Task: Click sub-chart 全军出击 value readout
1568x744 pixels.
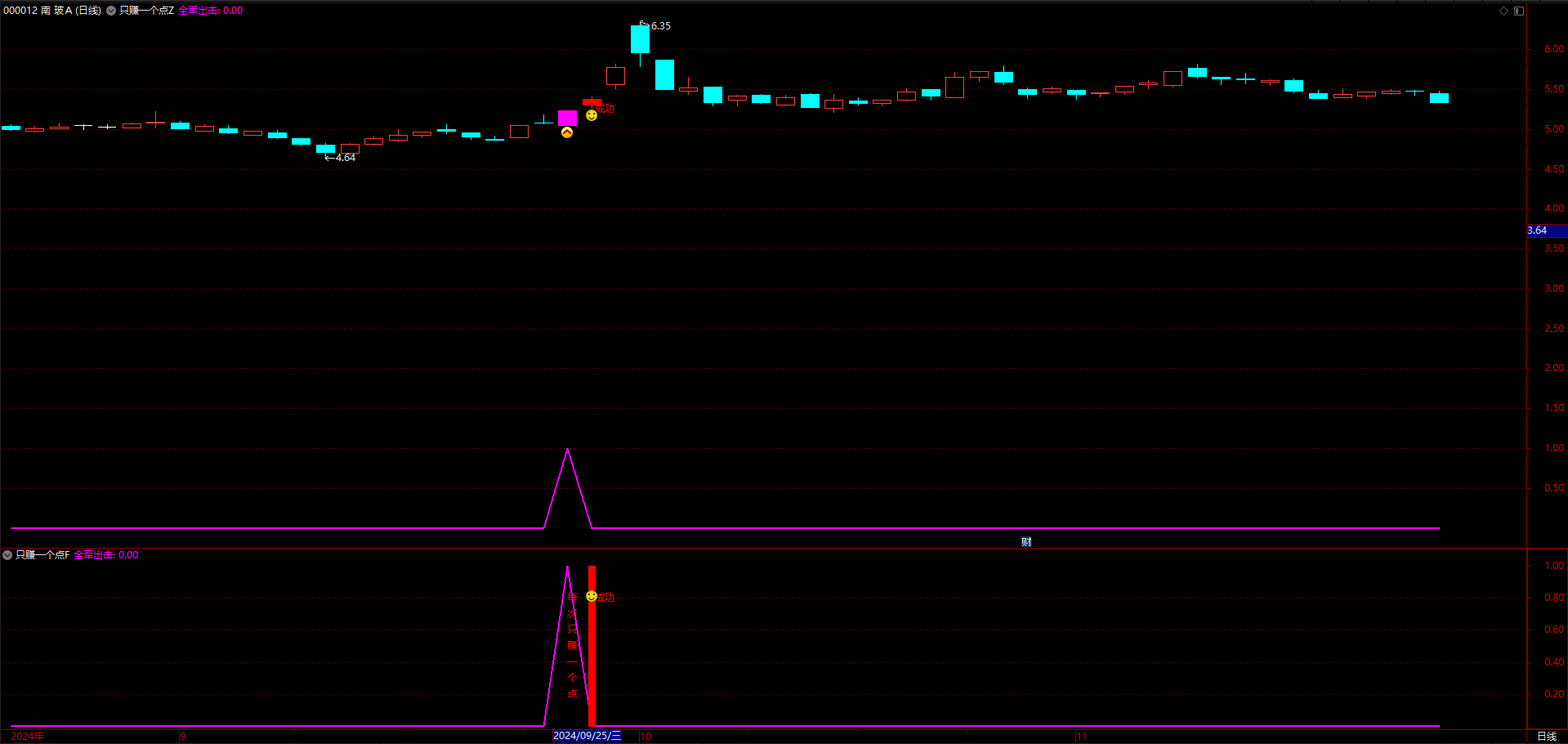Action: click(x=106, y=555)
